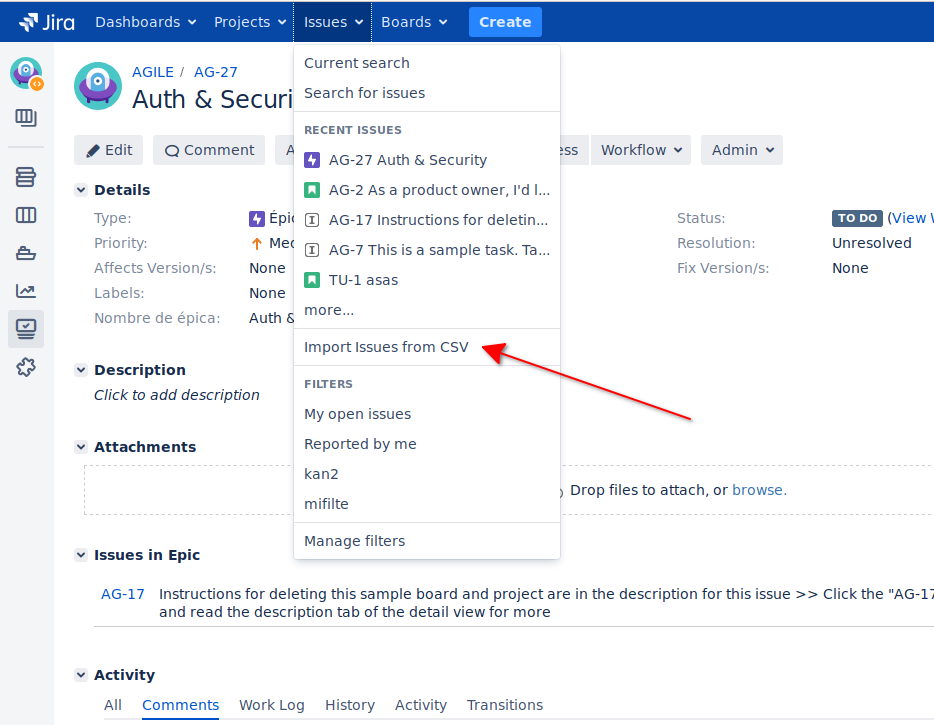The width and height of the screenshot is (934, 725).
Task: Open the Workflow dropdown
Action: [641, 150]
